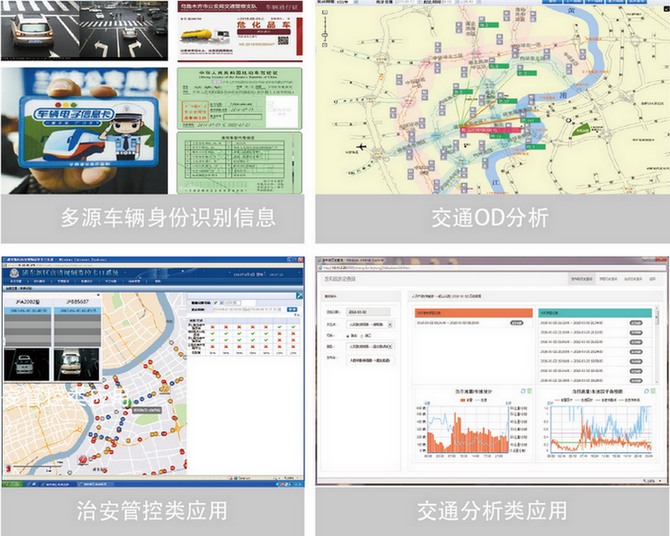Switch to the first taskbar window button
The image size is (670, 536).
point(57,484)
